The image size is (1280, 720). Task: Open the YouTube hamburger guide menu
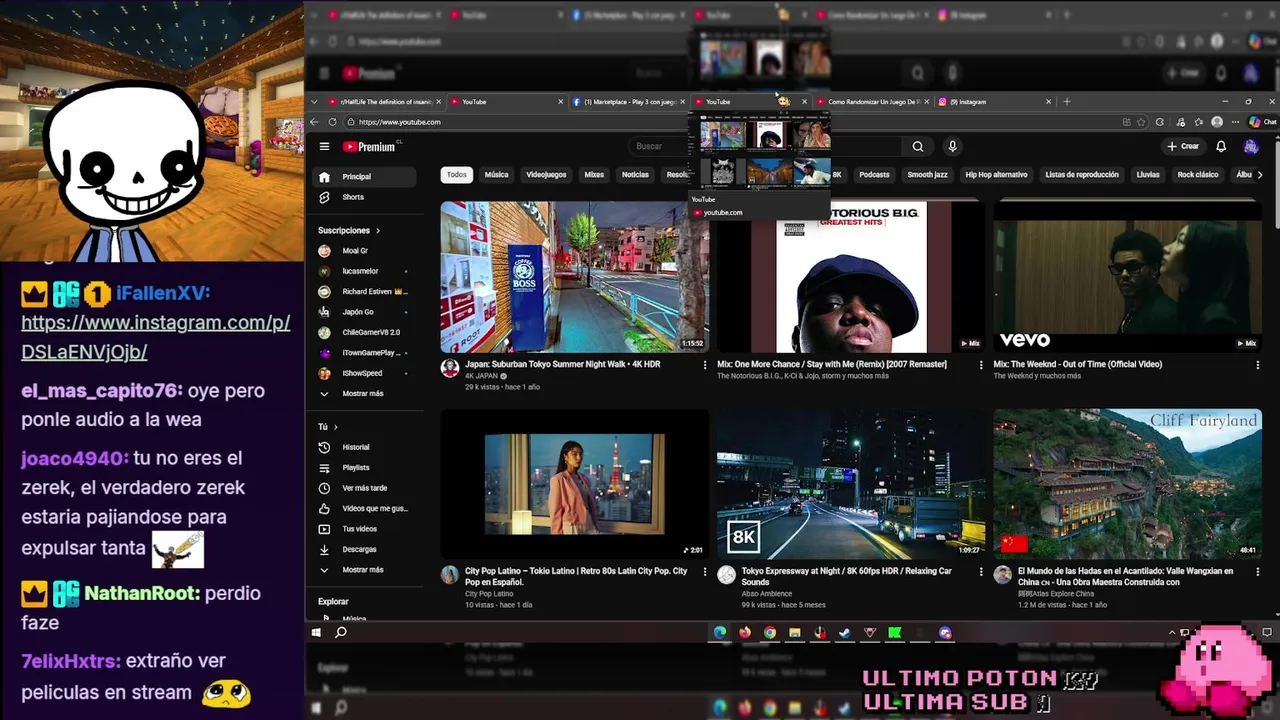pos(324,147)
